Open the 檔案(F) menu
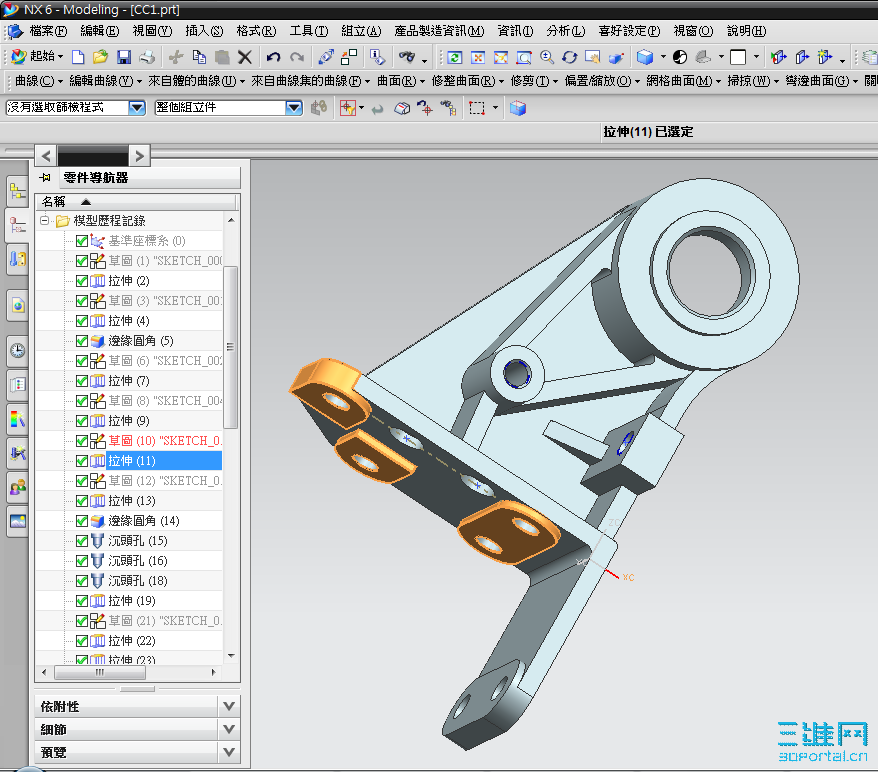The height and width of the screenshot is (772, 878). click(x=48, y=31)
